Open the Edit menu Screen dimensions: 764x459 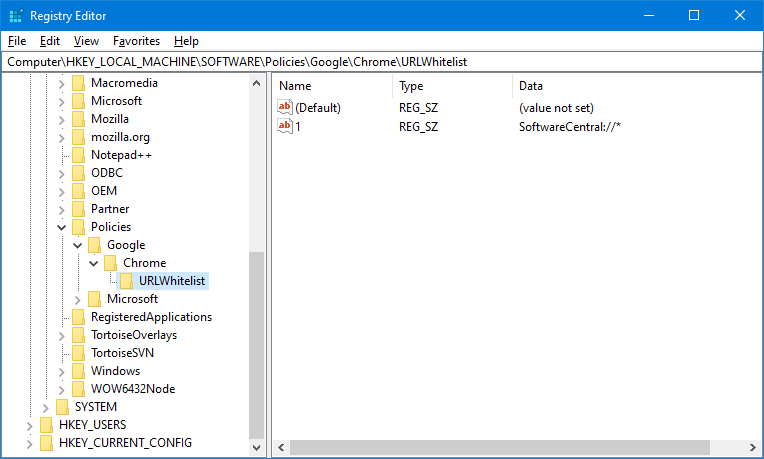click(50, 41)
